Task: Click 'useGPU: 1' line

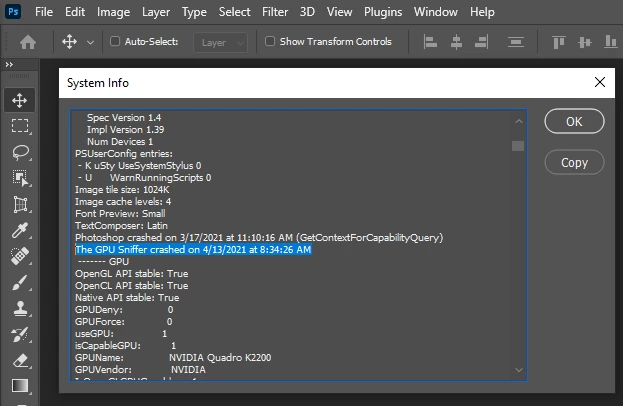Action: tap(121, 334)
